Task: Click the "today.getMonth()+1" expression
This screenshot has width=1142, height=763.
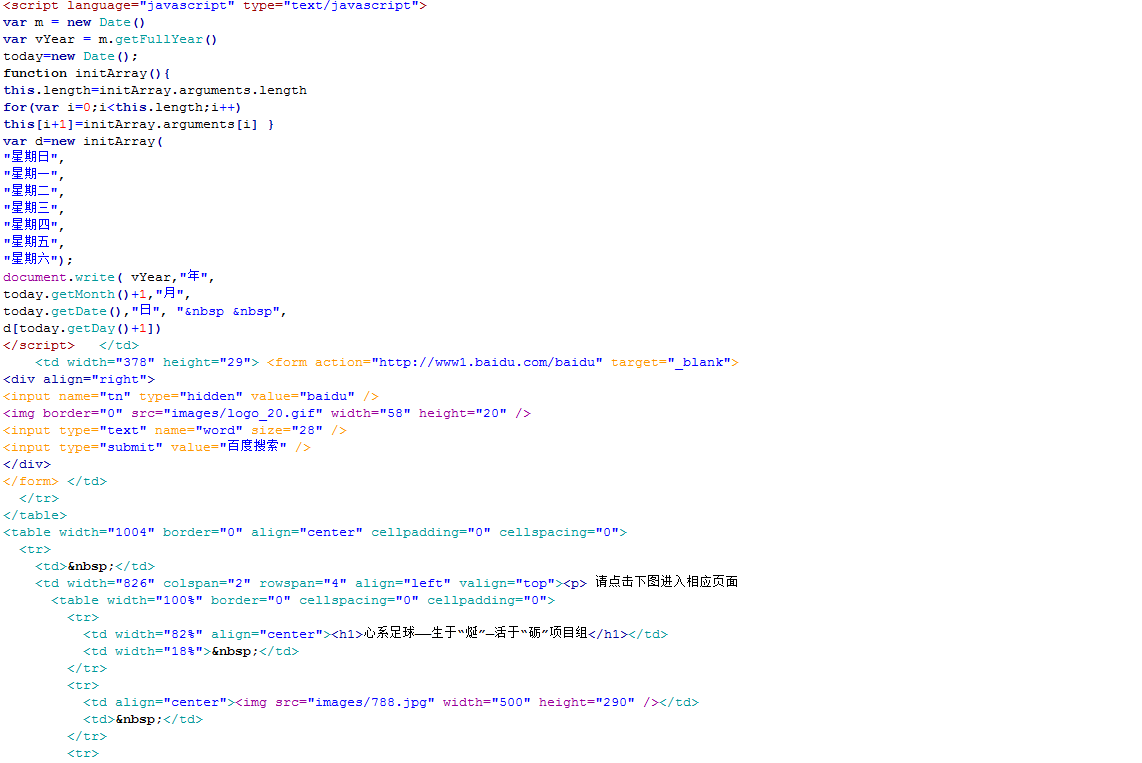Action: (75, 295)
